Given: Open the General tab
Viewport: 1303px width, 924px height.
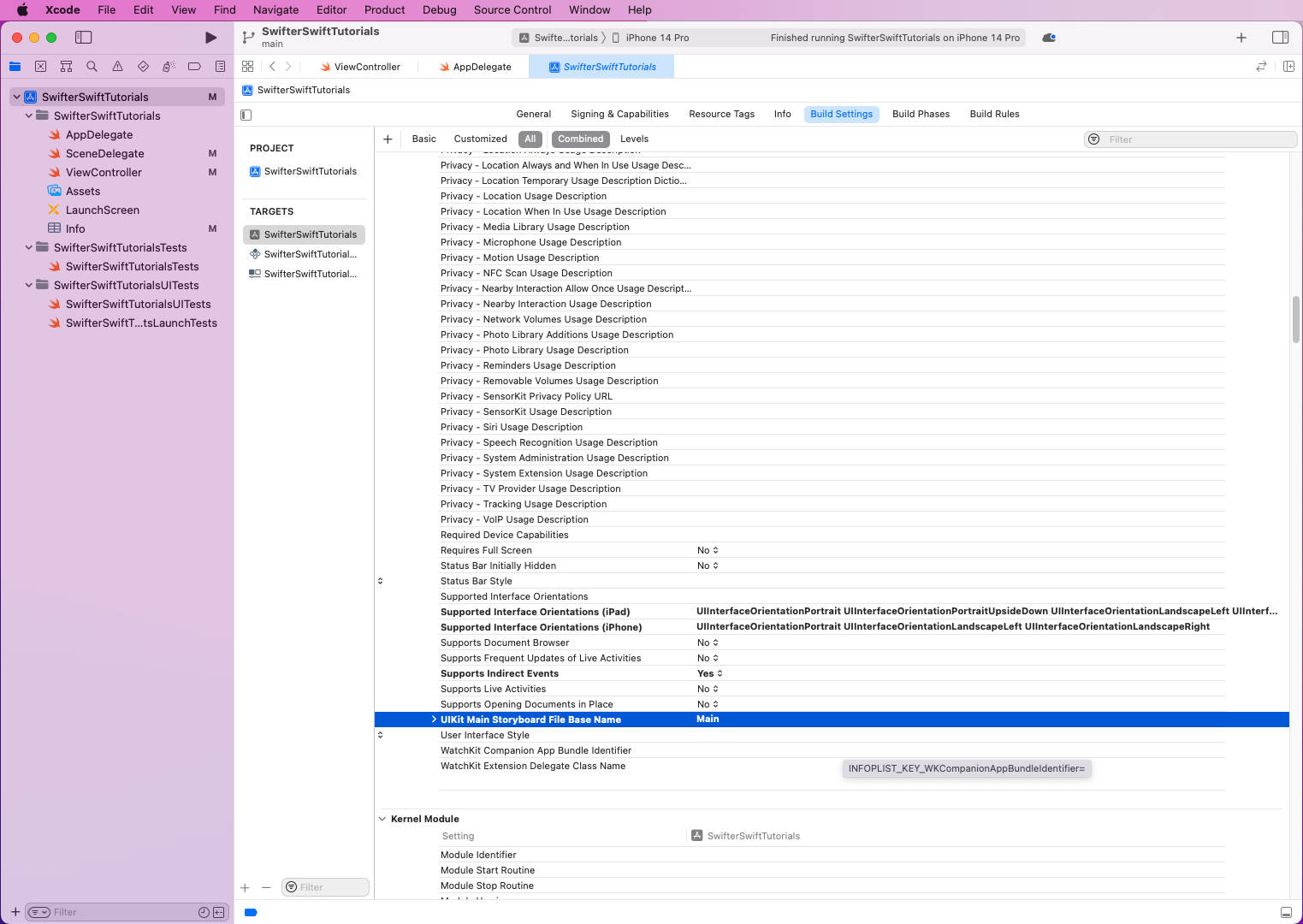Looking at the screenshot, I should (x=534, y=114).
